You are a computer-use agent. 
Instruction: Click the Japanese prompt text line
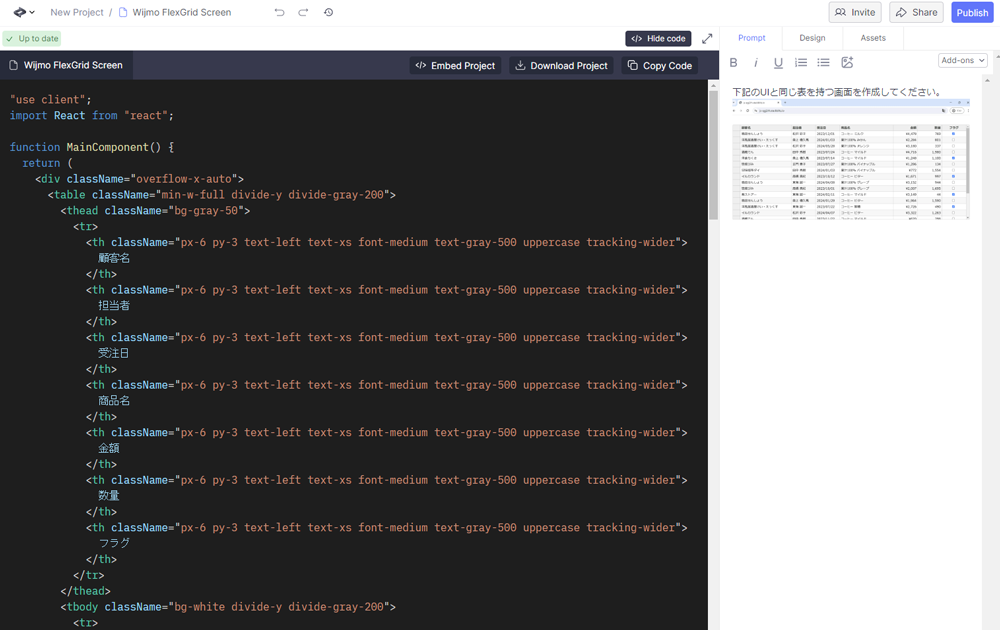(x=837, y=92)
